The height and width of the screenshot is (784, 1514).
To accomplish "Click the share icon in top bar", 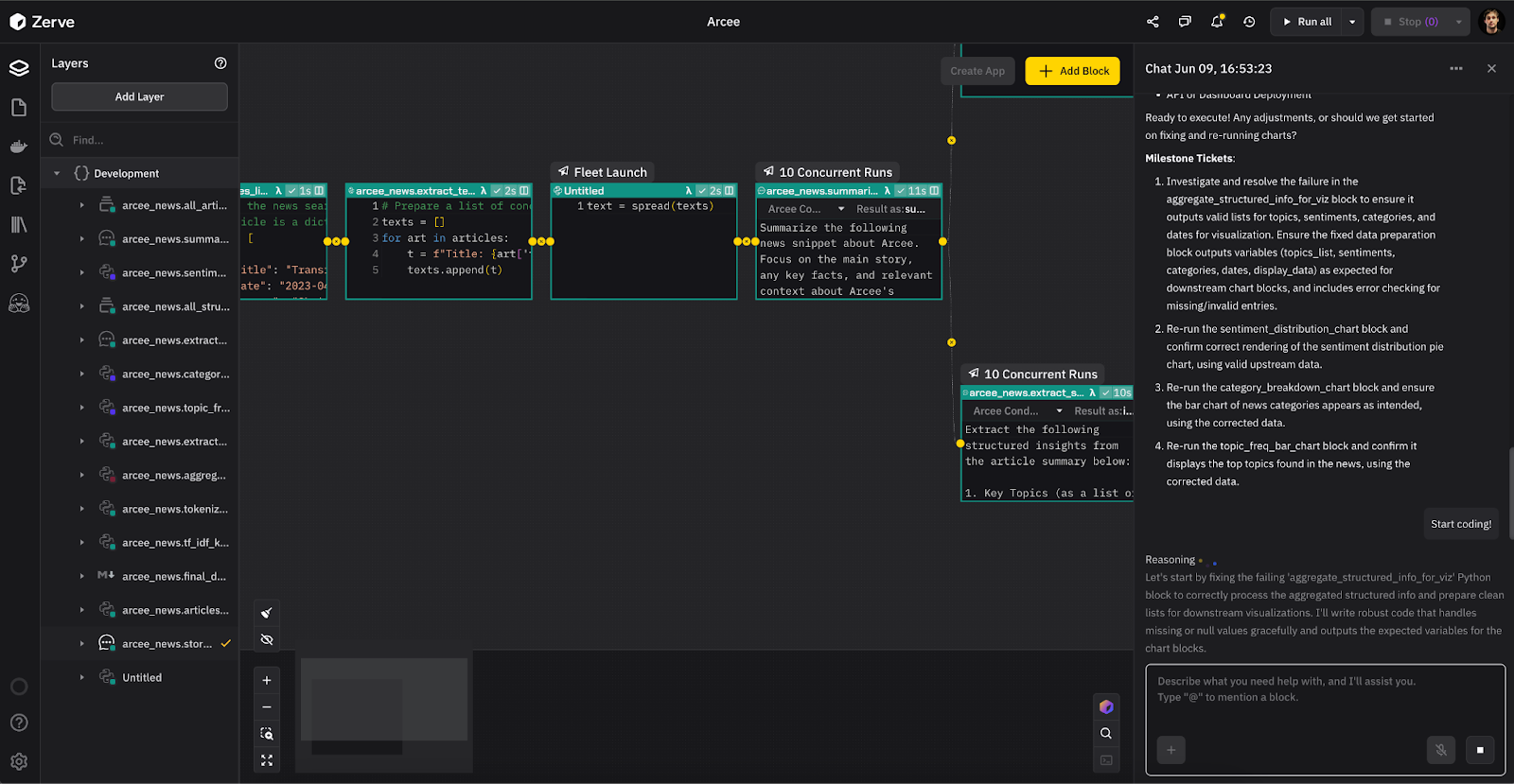I will coord(1153,22).
